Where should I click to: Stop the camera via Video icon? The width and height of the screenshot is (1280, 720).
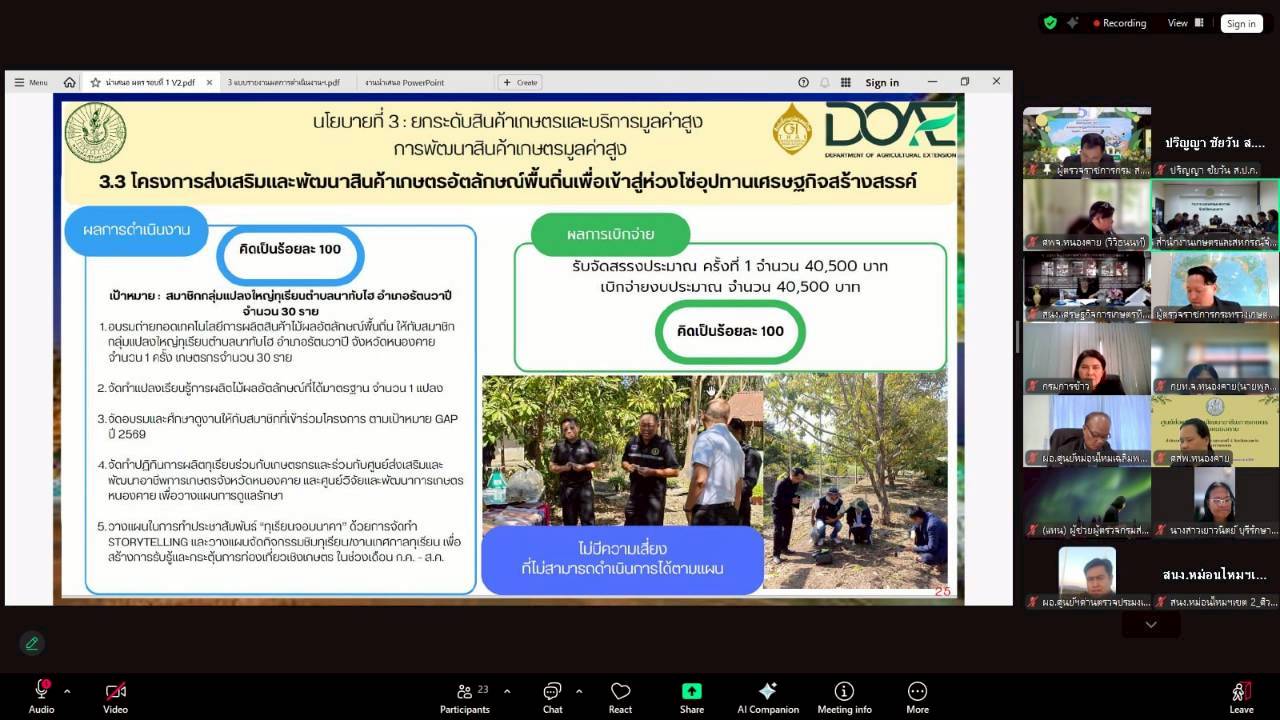(x=114, y=690)
